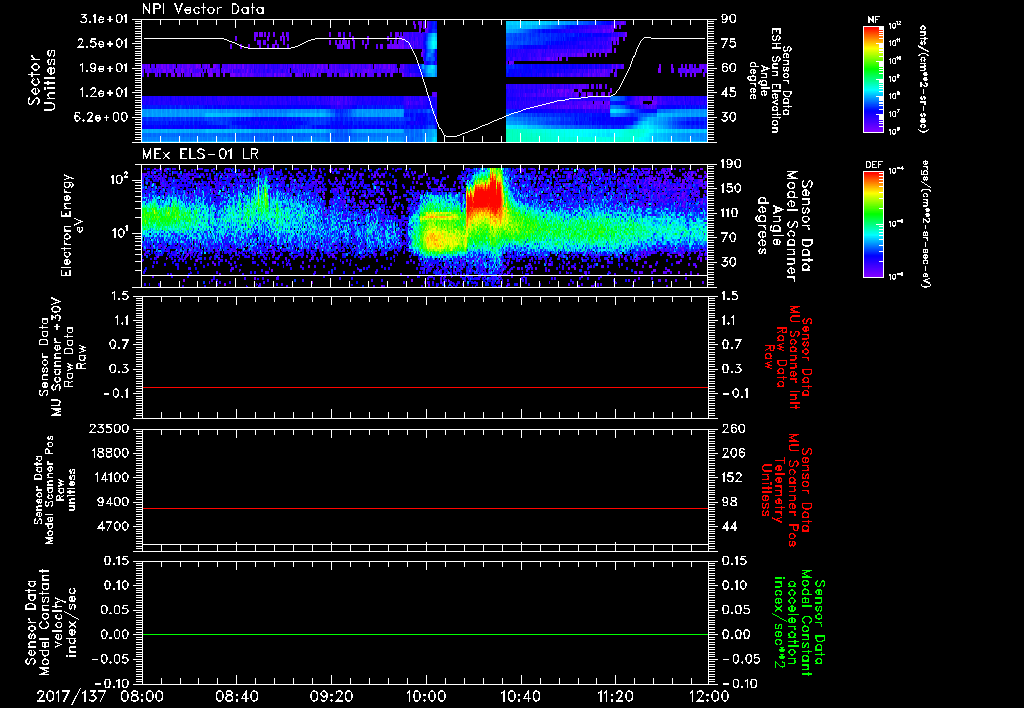Select the "Model Scanner Pos Raw unitless" axis title
1024x708 pixels.
55,490
